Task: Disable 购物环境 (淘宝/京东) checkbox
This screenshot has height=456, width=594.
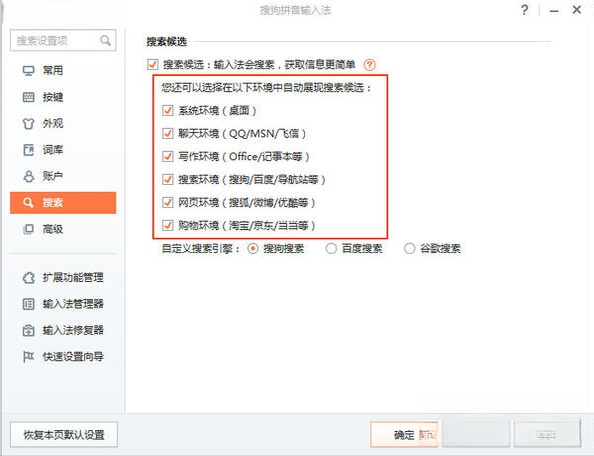Action: (167, 225)
